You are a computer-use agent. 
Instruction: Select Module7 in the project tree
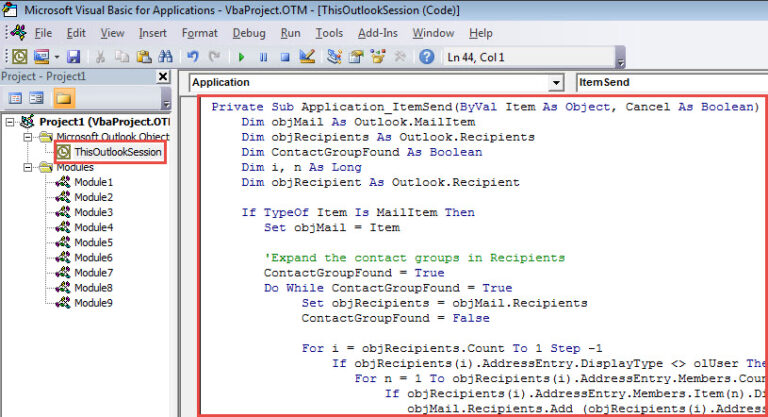point(93,273)
